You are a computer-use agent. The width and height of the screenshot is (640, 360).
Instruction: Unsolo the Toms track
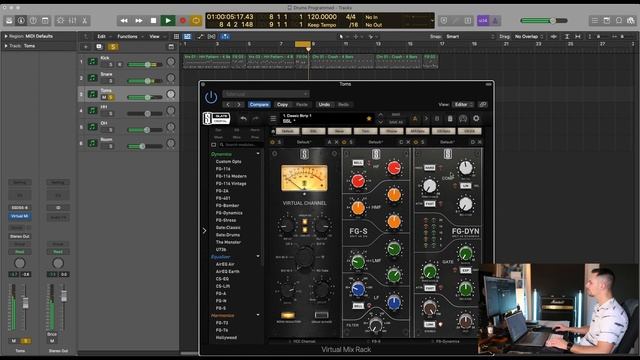110,97
